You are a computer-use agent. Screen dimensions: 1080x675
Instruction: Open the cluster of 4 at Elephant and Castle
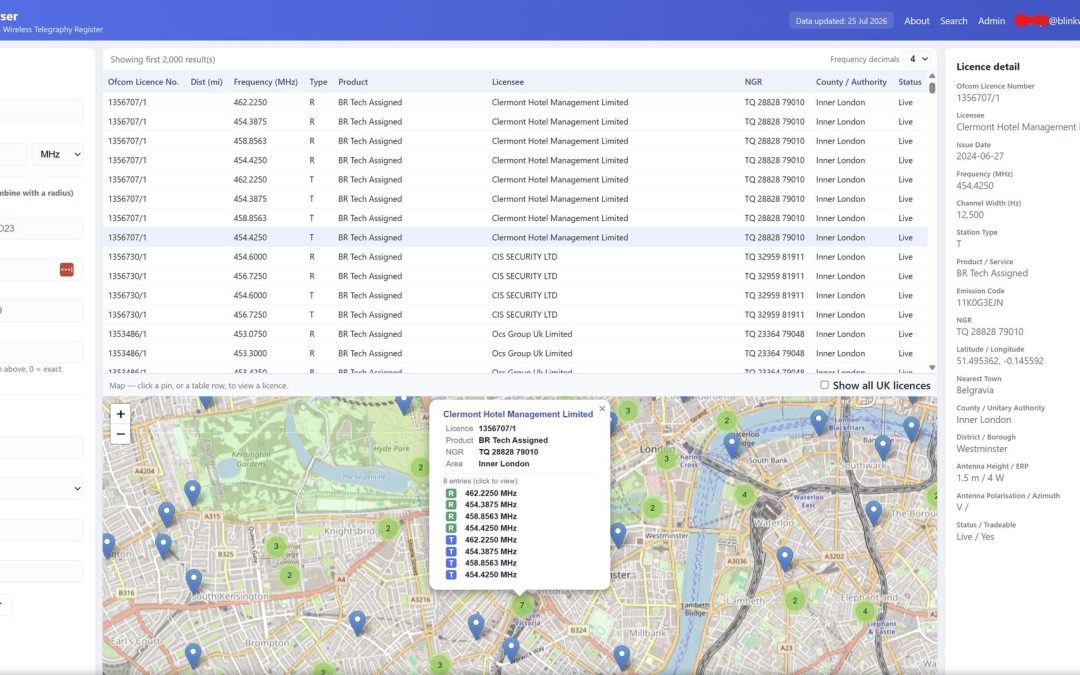tap(865, 611)
